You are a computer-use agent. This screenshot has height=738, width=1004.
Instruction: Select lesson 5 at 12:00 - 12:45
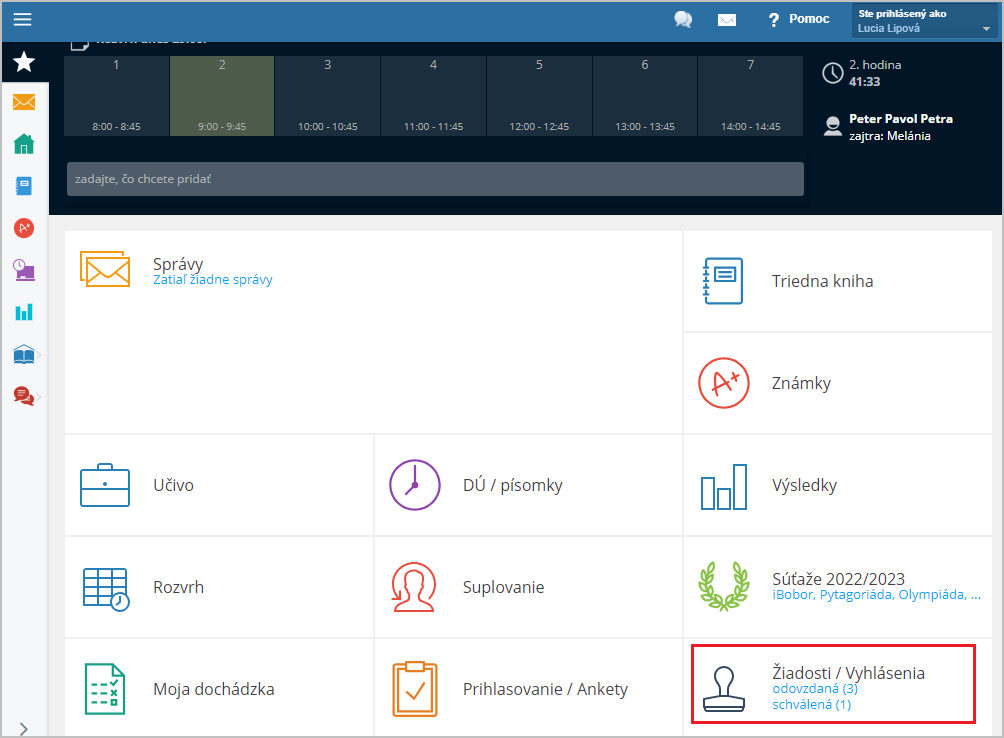(x=539, y=96)
